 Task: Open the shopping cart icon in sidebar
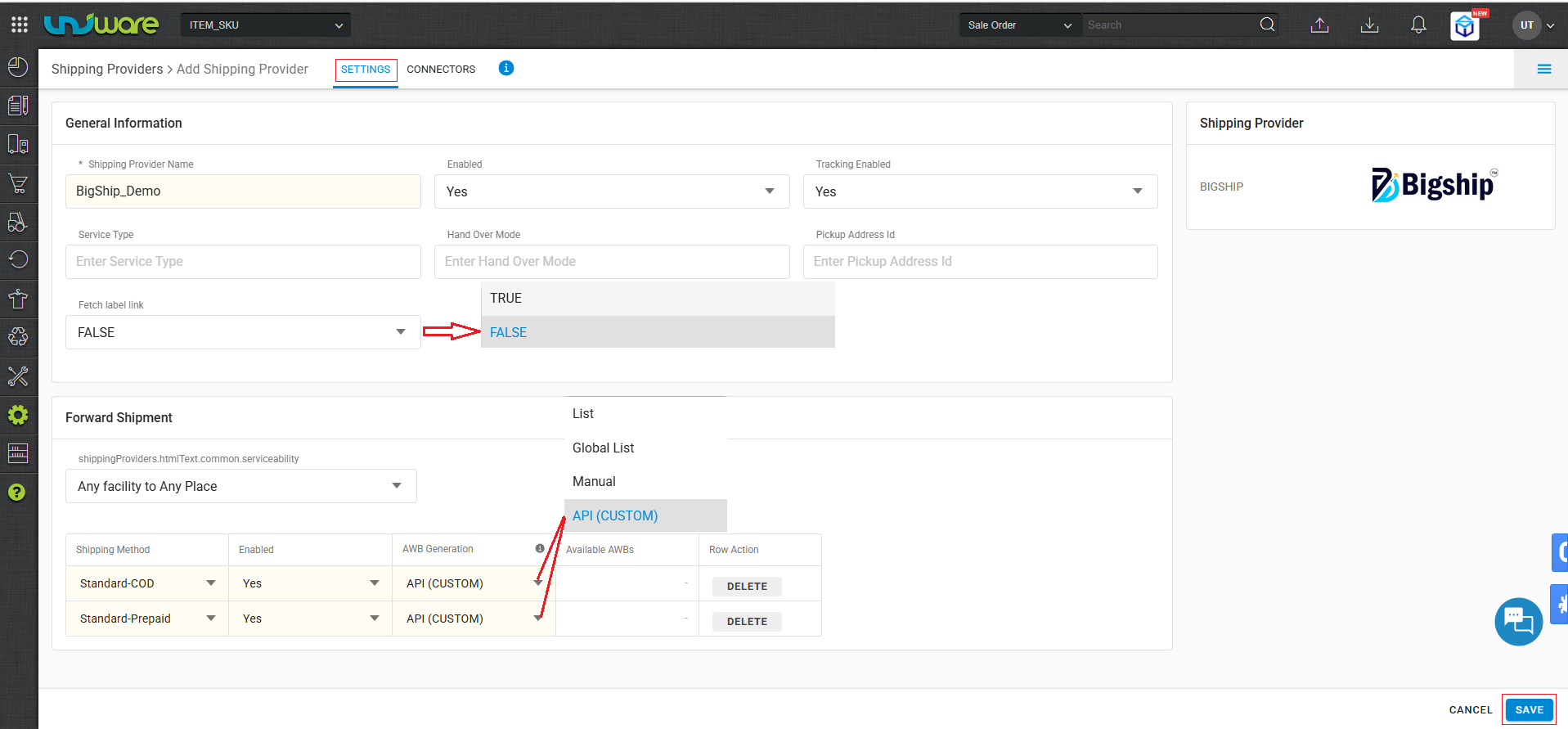point(18,183)
